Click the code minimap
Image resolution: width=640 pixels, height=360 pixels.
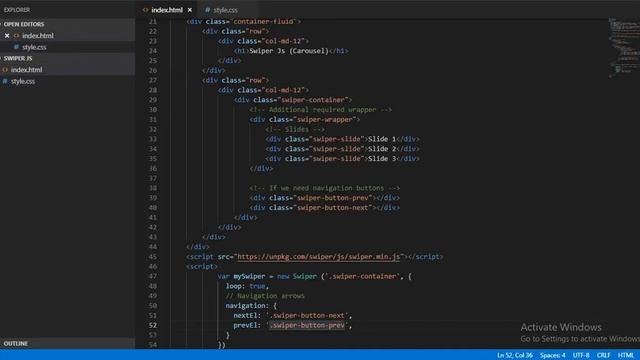tap(624, 48)
